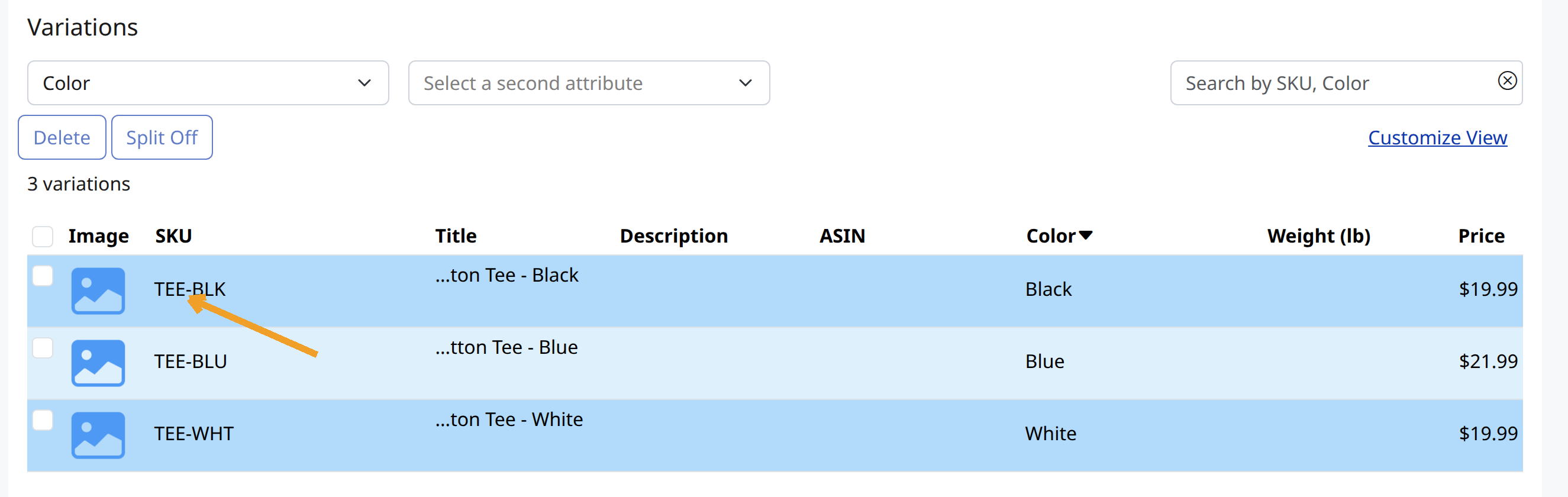This screenshot has width=1568, height=497.
Task: Click the Split Off button
Action: [162, 137]
